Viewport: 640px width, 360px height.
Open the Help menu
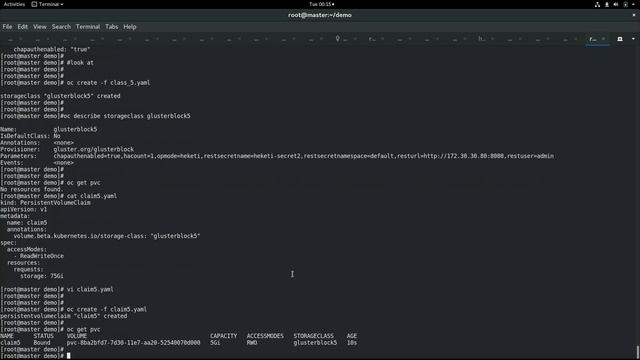130,27
